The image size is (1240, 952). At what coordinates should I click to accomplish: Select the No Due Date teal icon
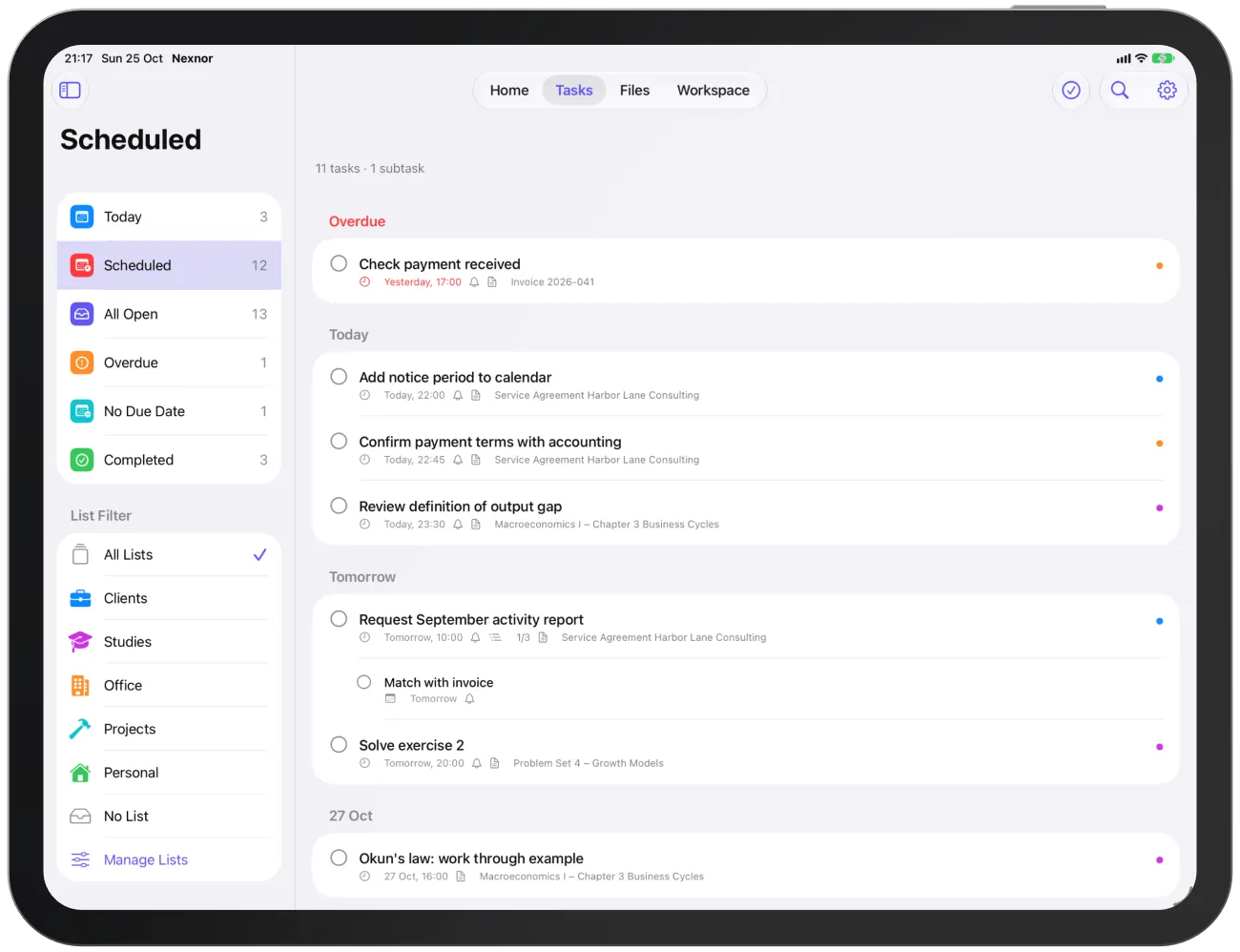82,412
